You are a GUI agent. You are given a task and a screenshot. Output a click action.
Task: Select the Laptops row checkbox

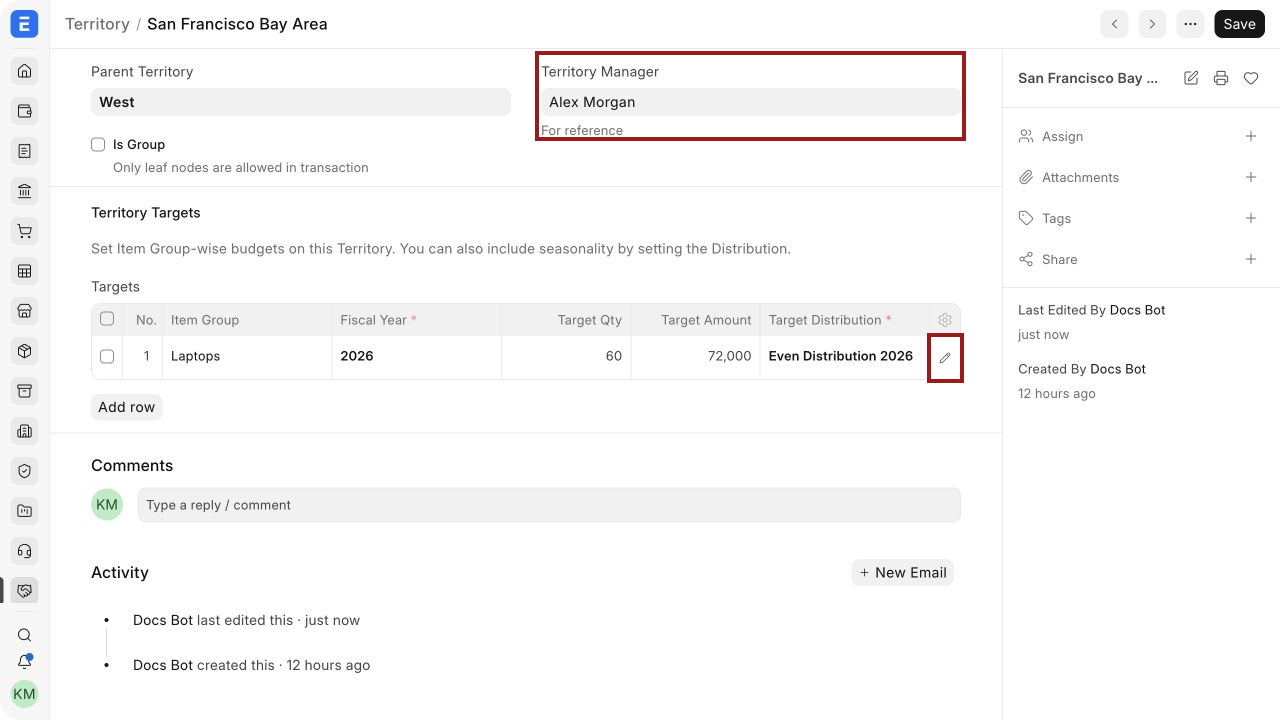(107, 356)
